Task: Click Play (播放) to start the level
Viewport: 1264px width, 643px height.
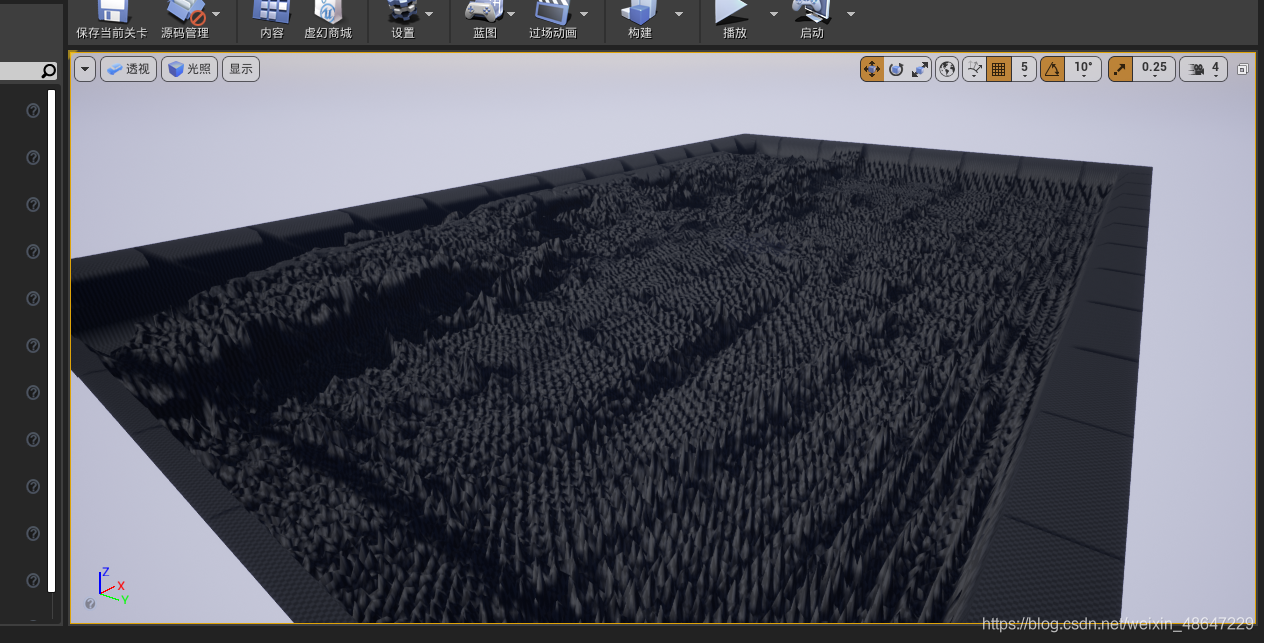Action: [734, 20]
